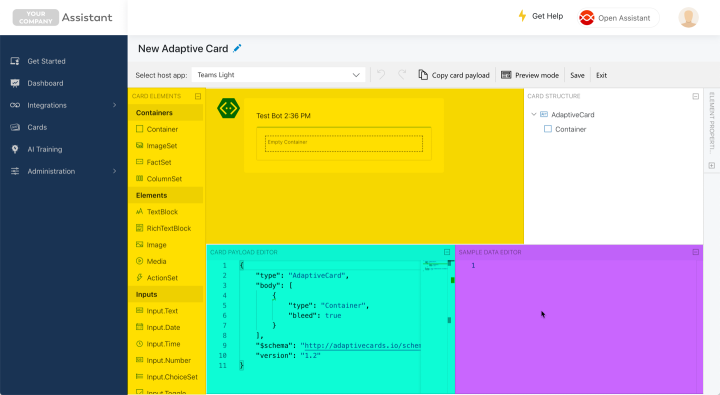Click the redo arrow icon
720x395 pixels.
coord(402,74)
